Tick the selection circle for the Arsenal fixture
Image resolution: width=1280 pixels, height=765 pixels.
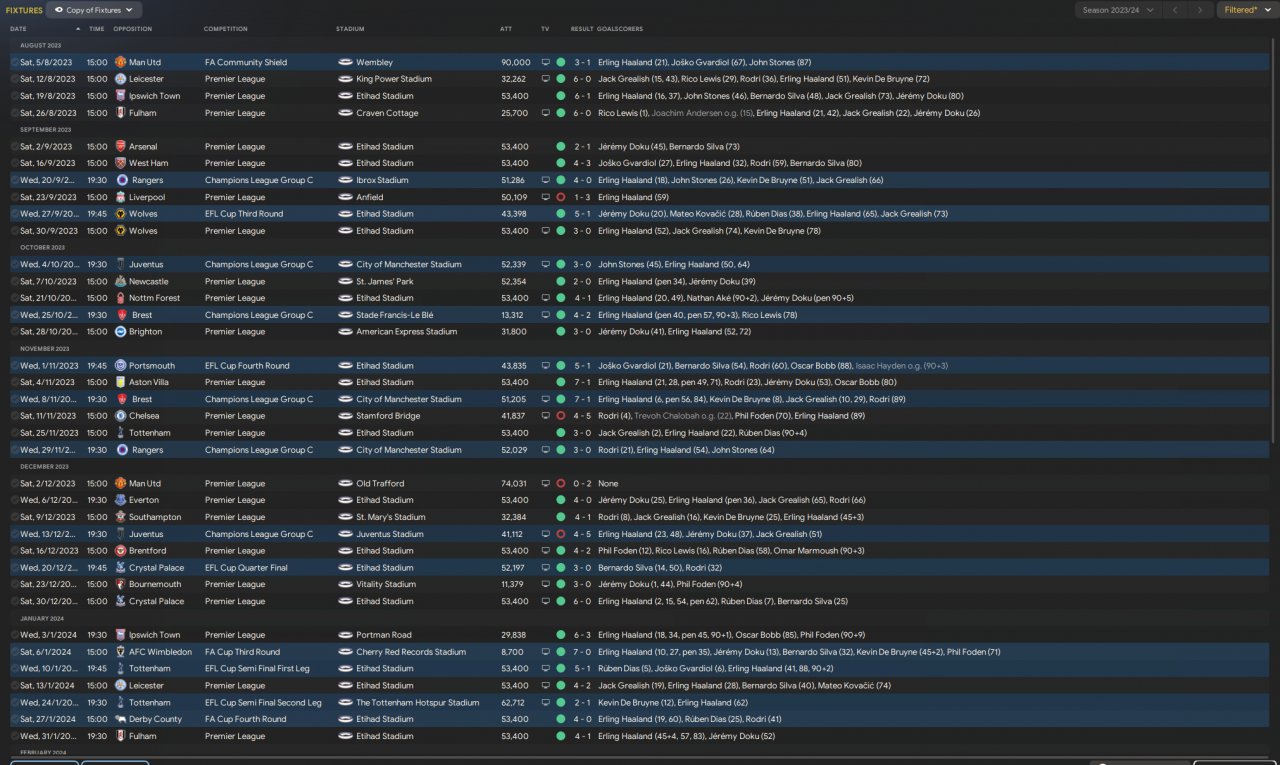click(x=15, y=147)
